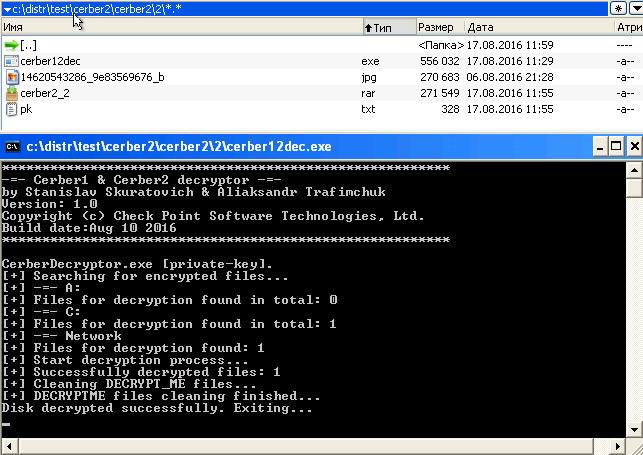The width and height of the screenshot is (643, 455).
Task: Click the size value 328
Action: coord(450,109)
